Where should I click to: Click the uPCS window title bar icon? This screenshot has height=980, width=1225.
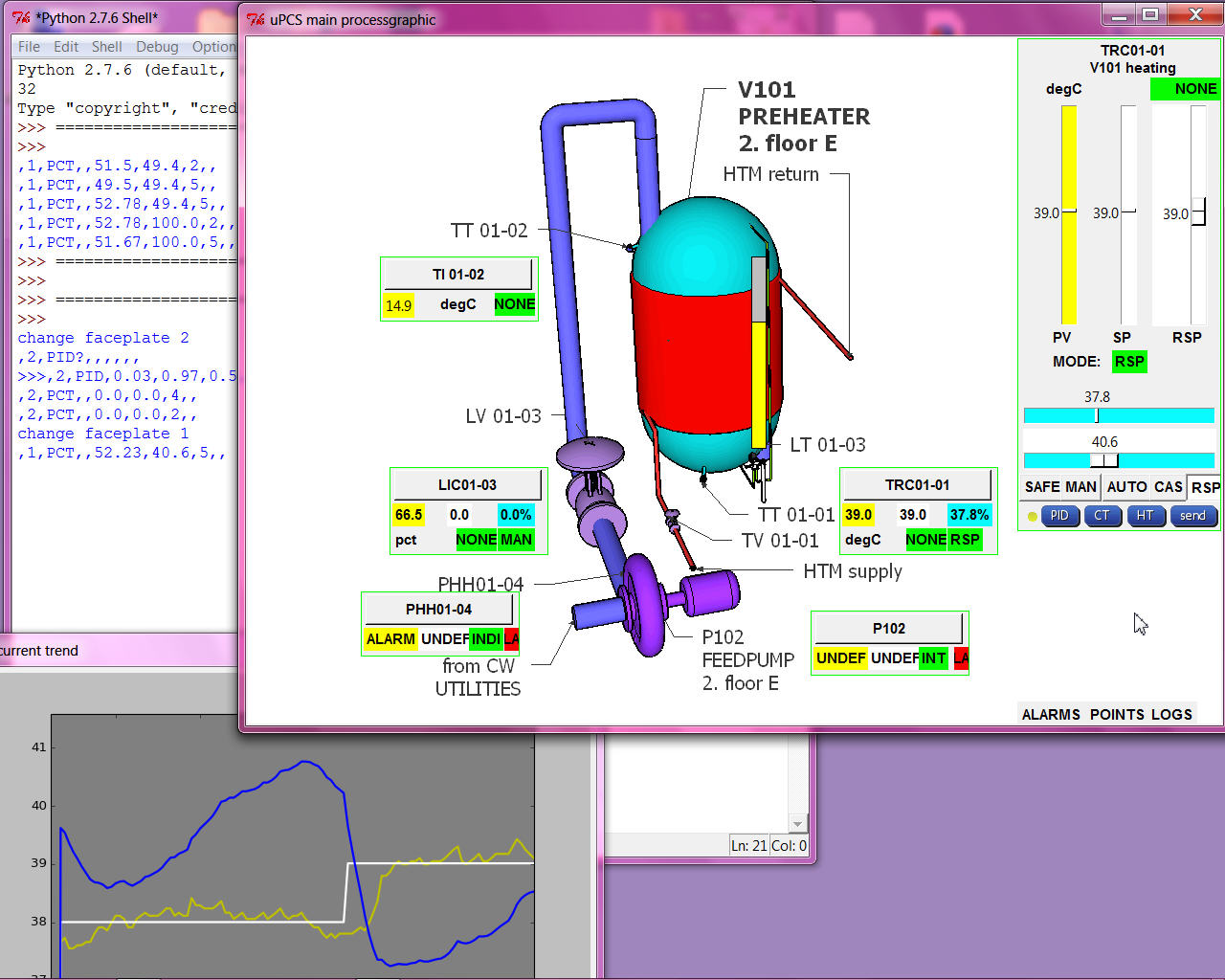(256, 19)
